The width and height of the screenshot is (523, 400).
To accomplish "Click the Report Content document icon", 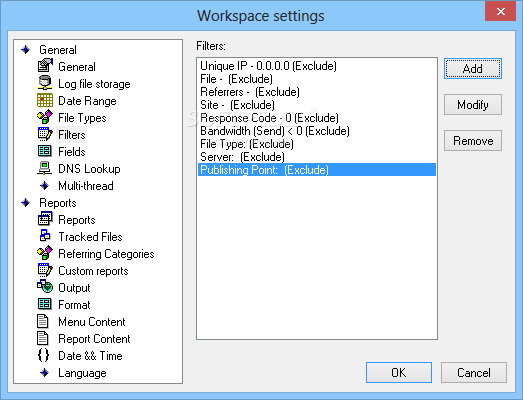I will [x=43, y=338].
